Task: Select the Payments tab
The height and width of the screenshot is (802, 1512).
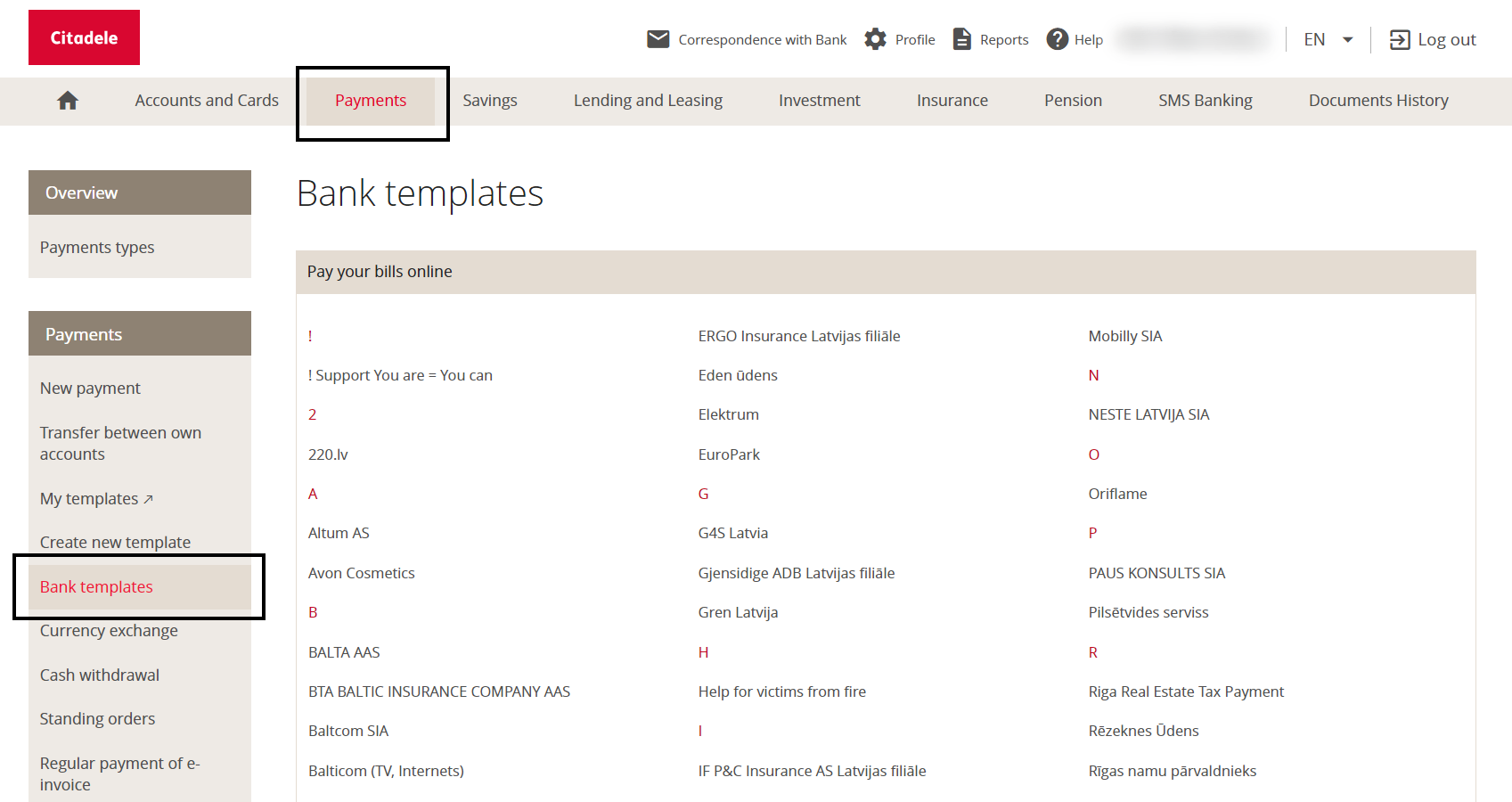Action: 371,101
